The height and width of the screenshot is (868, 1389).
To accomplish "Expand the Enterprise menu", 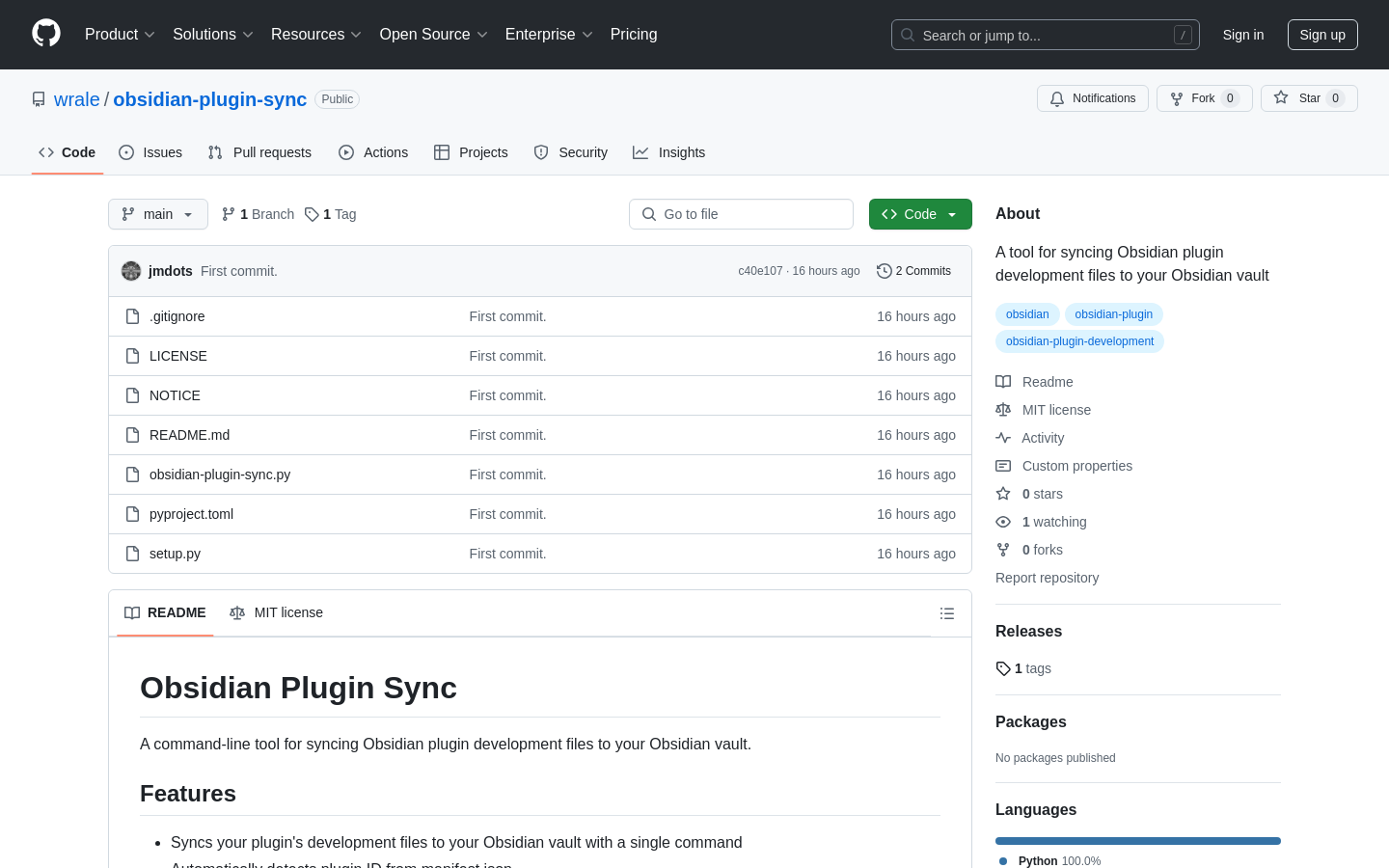I will [549, 35].
